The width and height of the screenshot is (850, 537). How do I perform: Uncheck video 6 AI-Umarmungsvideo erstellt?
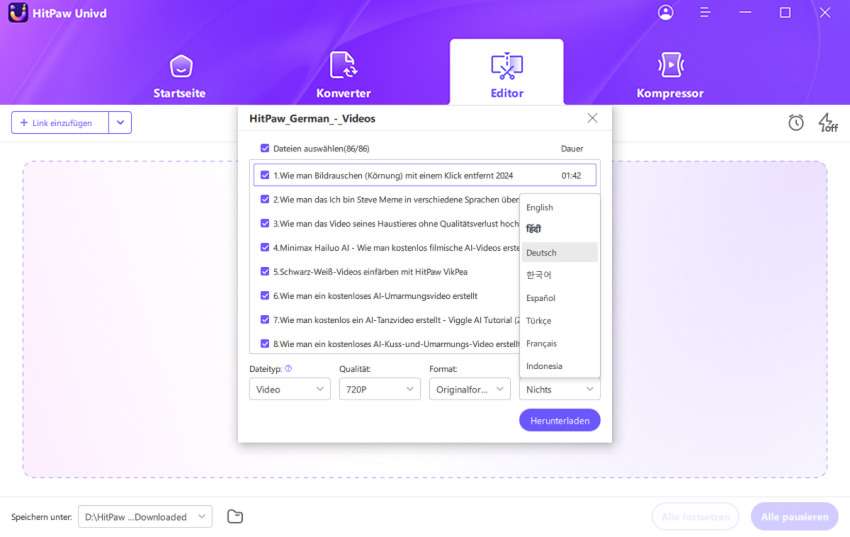tap(265, 295)
